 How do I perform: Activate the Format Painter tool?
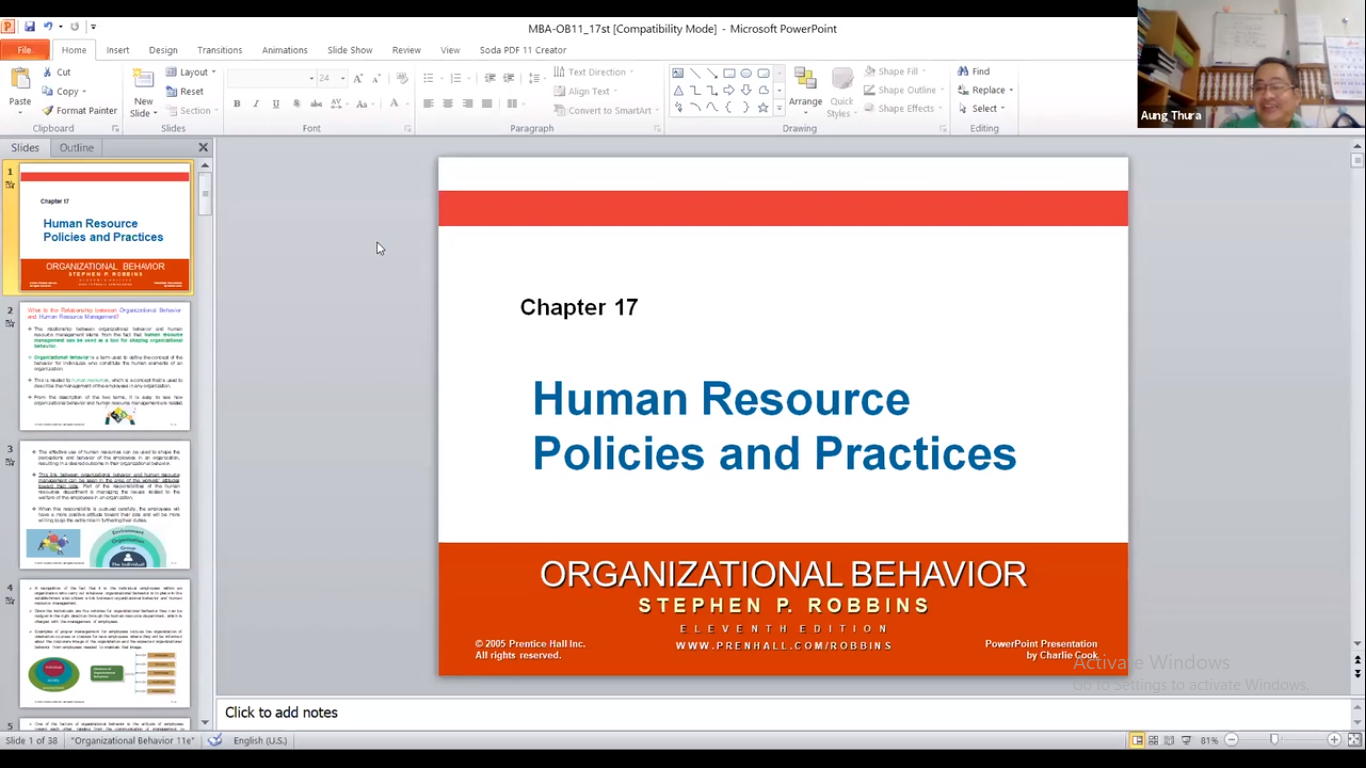79,110
